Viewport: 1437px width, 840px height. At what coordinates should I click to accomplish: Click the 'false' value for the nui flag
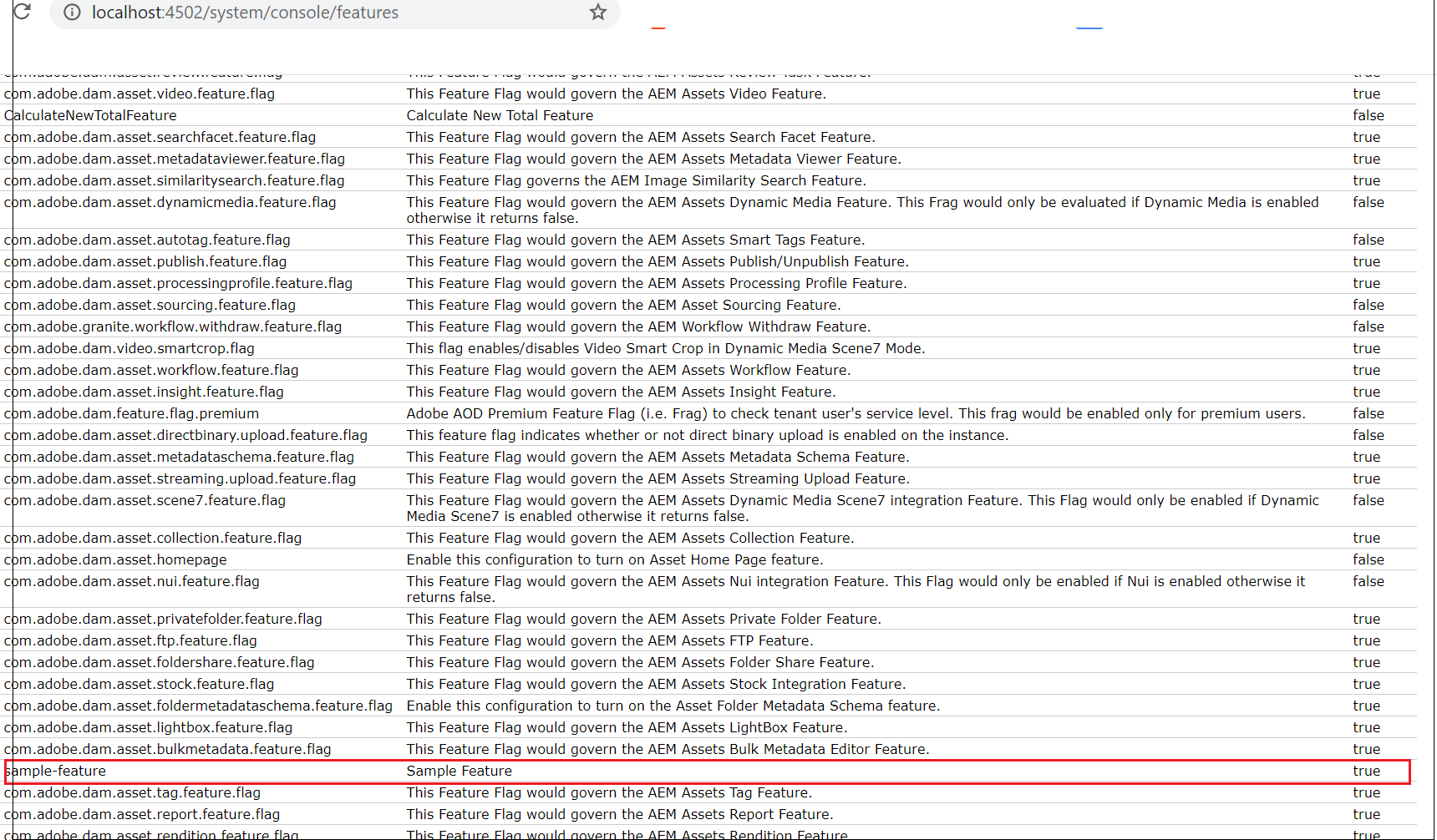pyautogui.click(x=1368, y=581)
